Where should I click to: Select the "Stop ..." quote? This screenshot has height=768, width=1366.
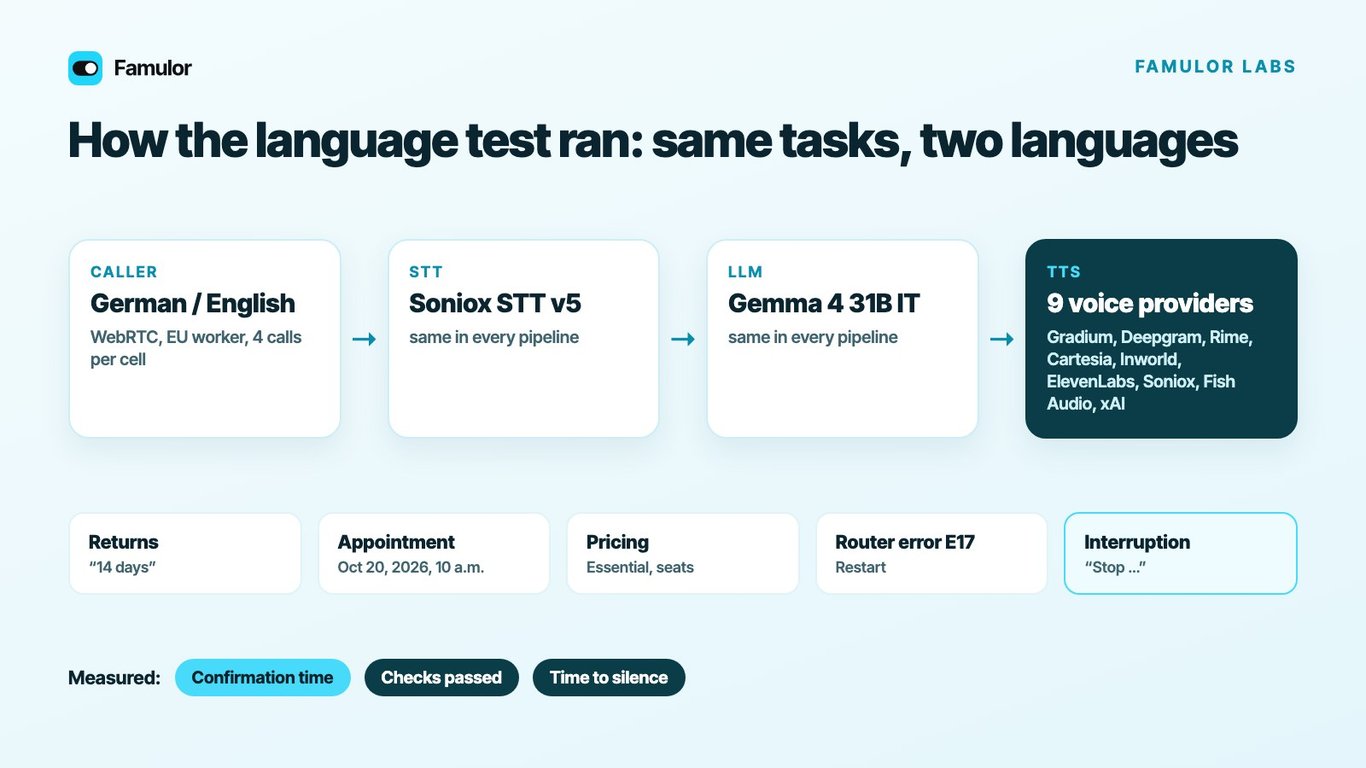pyautogui.click(x=1115, y=567)
